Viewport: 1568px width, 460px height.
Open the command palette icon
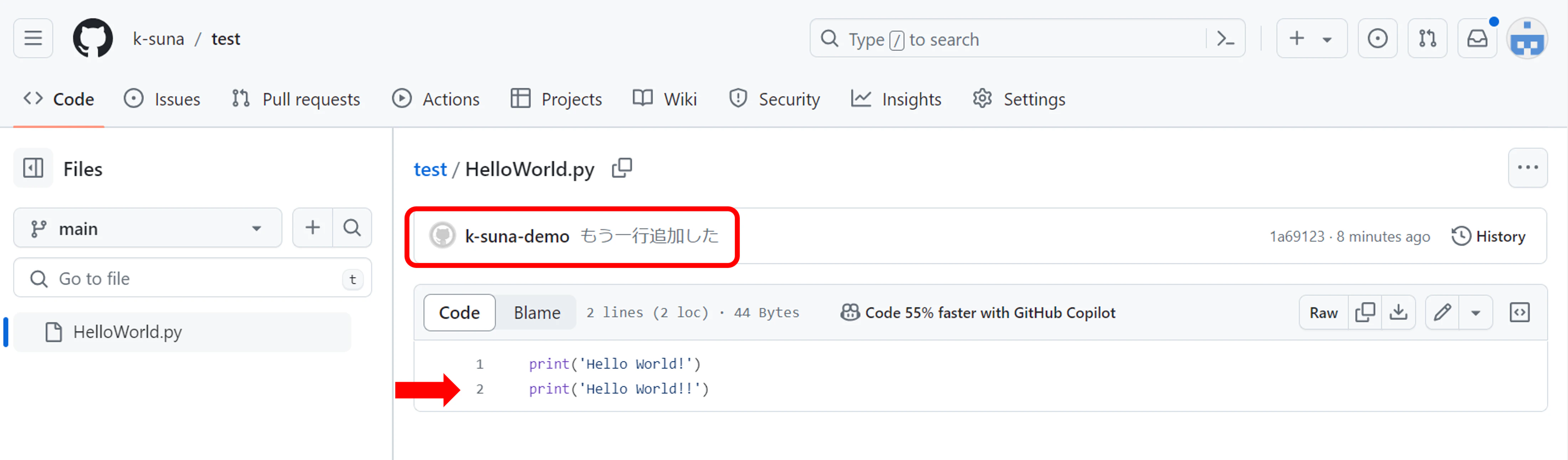(x=1225, y=39)
